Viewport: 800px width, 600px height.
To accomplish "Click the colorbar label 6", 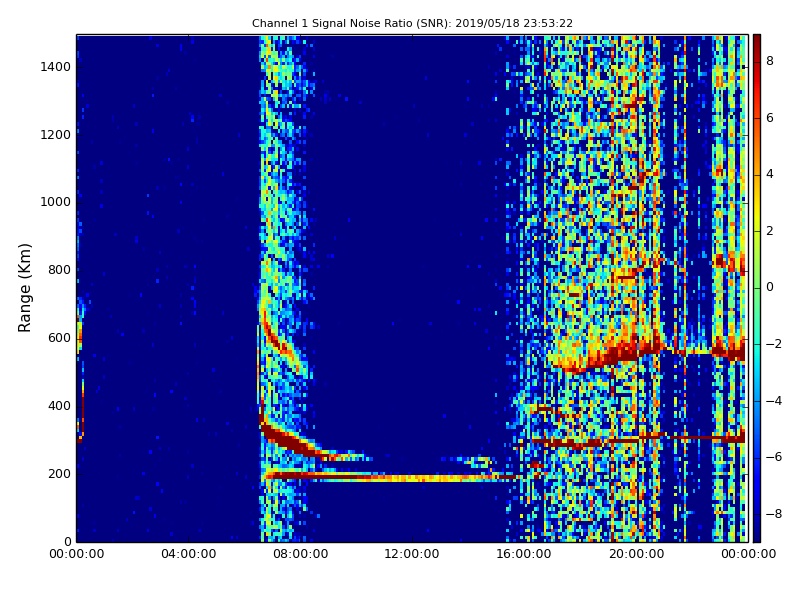I will pos(770,118).
